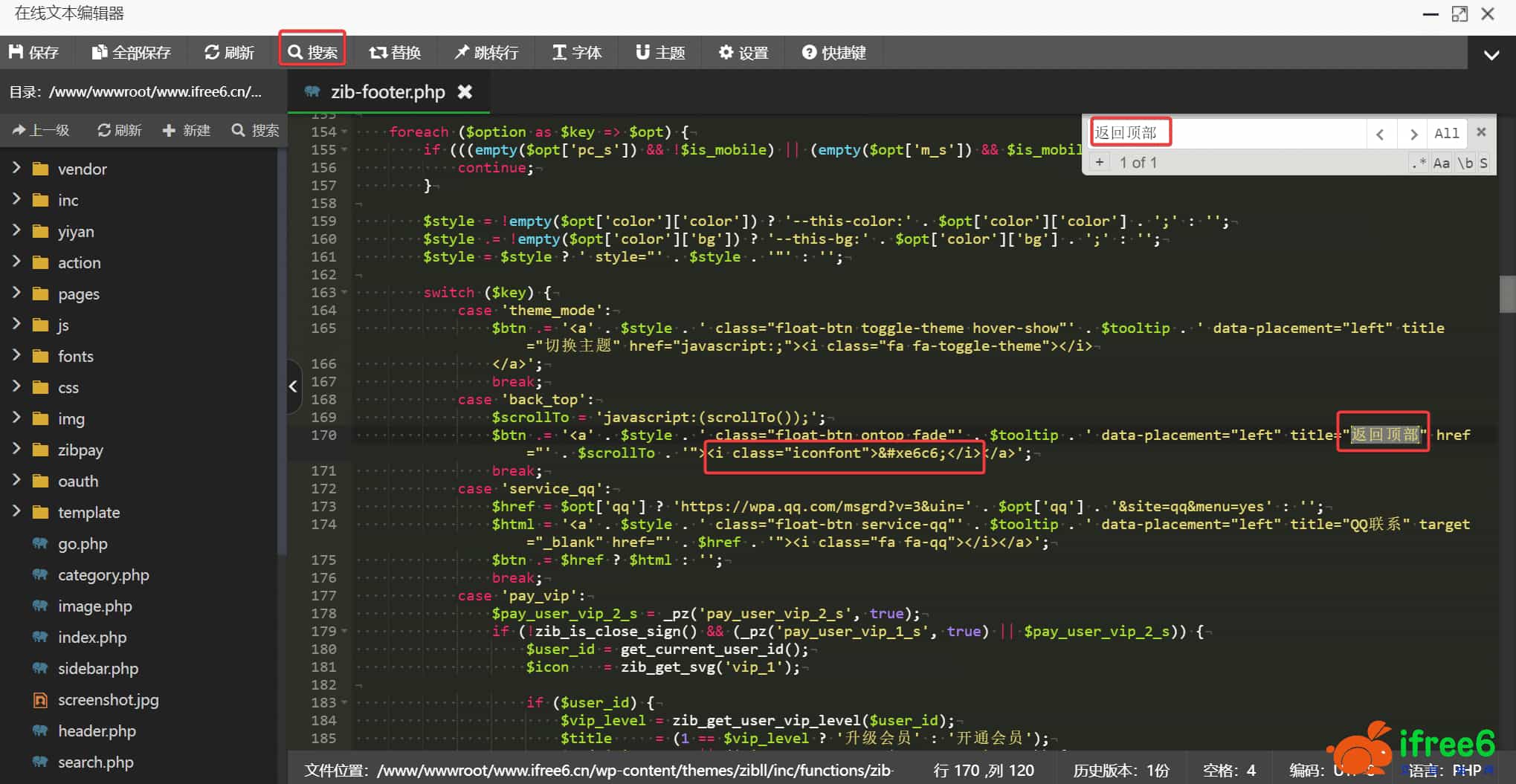Image resolution: width=1516 pixels, height=784 pixels.
Task: Open header.php from the file list
Action: point(97,731)
